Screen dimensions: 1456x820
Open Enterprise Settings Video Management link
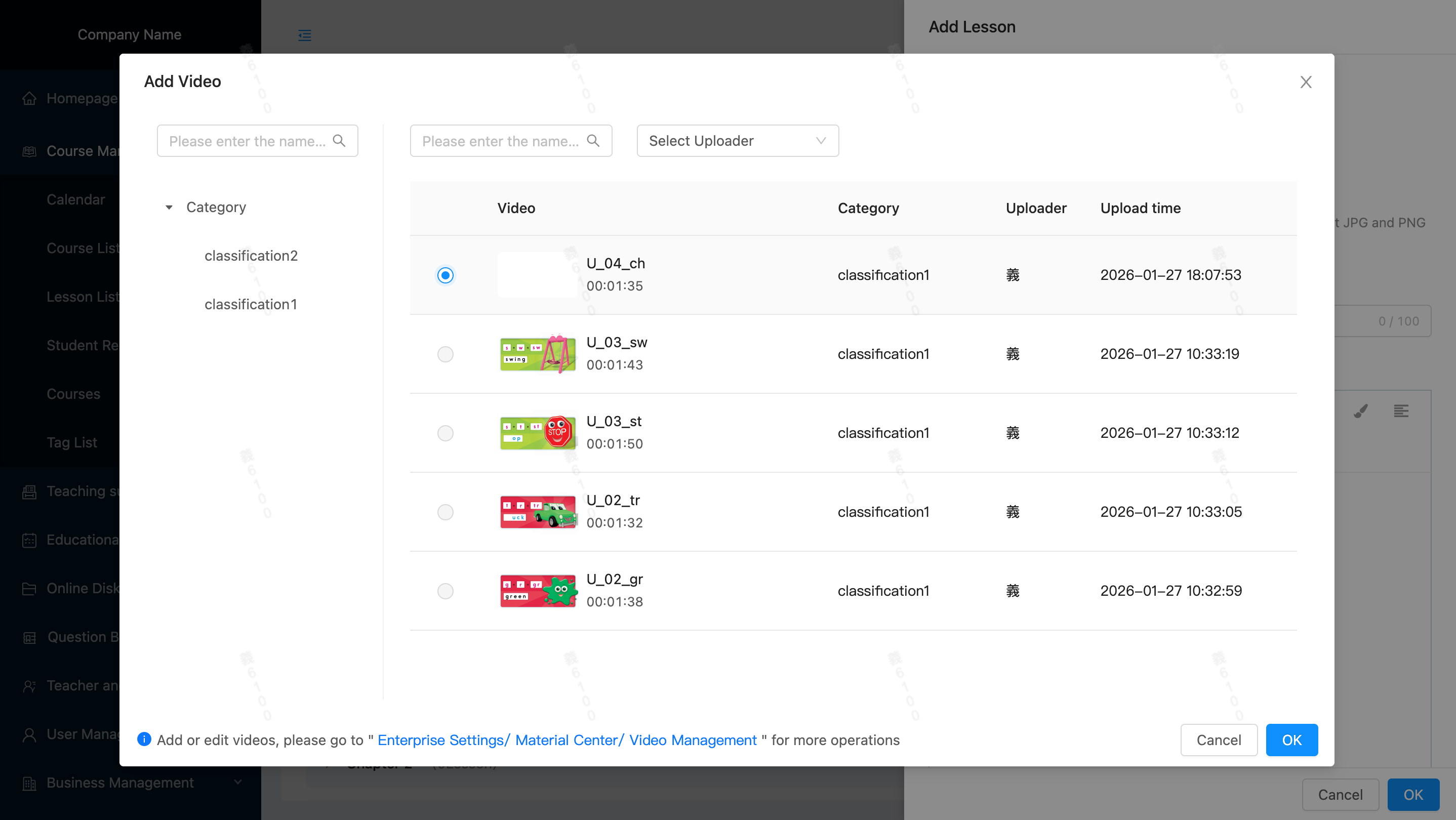567,741
